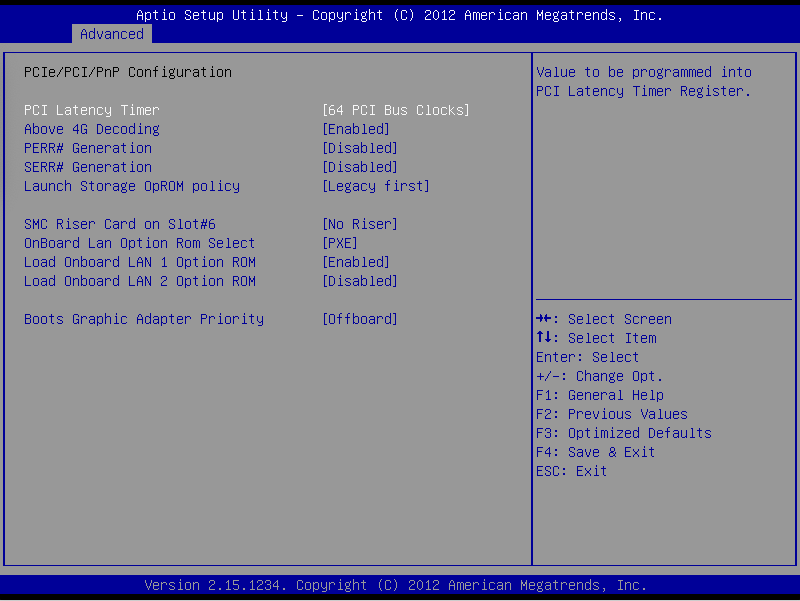Toggle Load Onboard LAN 1 Option ROM Enabled
800x601 pixels.
(x=355, y=262)
